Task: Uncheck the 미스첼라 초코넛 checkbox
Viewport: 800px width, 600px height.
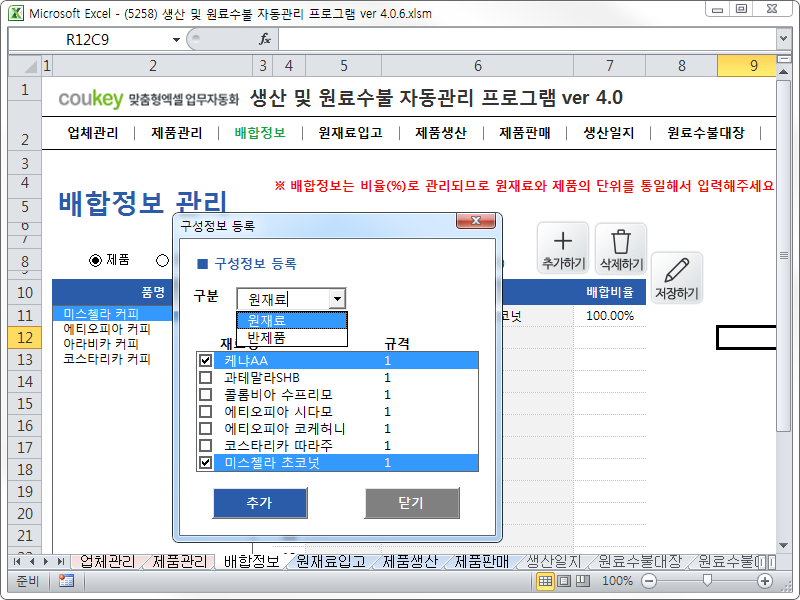Action: point(206,463)
